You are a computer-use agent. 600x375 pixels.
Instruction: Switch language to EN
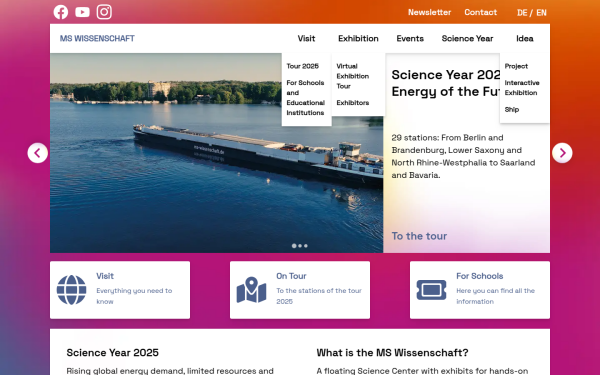pos(541,13)
